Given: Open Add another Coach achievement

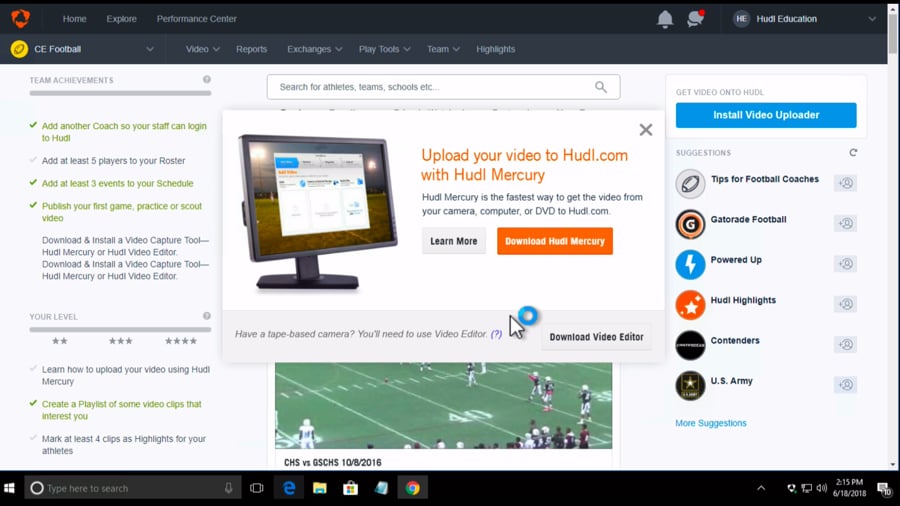Looking at the screenshot, I should (124, 132).
